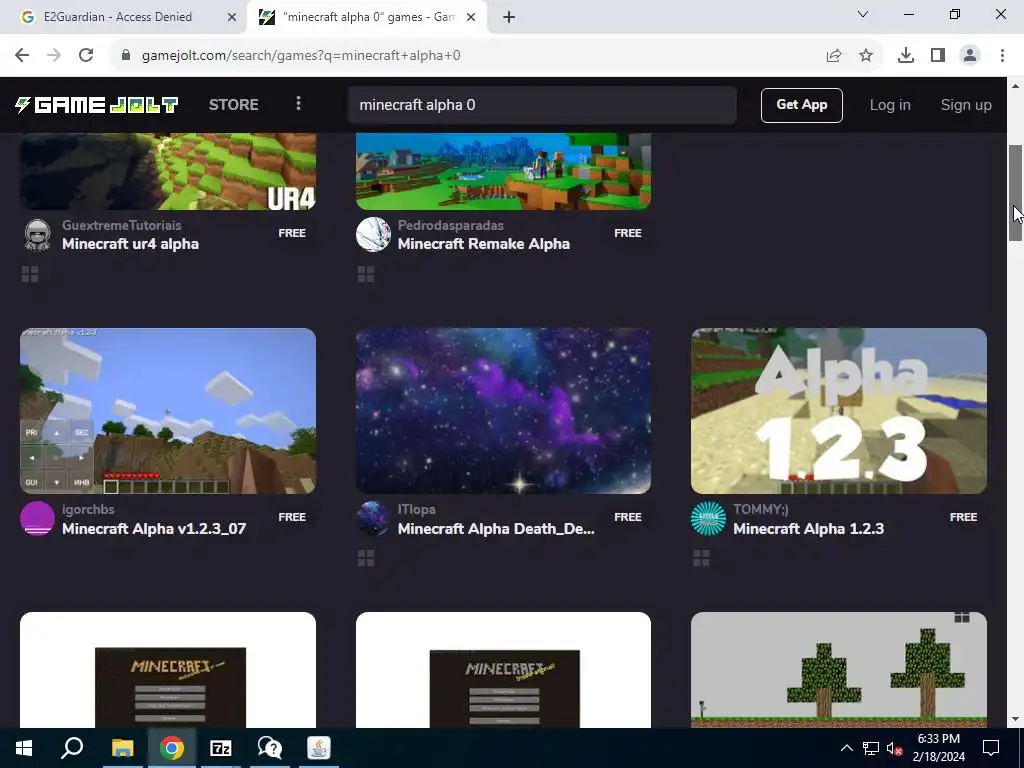Click the Get App button
Screen dimensions: 1024x768
pyautogui.click(x=801, y=105)
